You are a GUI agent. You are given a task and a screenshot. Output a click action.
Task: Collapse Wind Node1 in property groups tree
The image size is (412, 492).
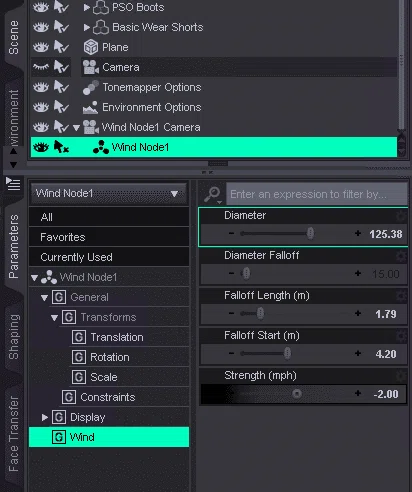(34, 278)
